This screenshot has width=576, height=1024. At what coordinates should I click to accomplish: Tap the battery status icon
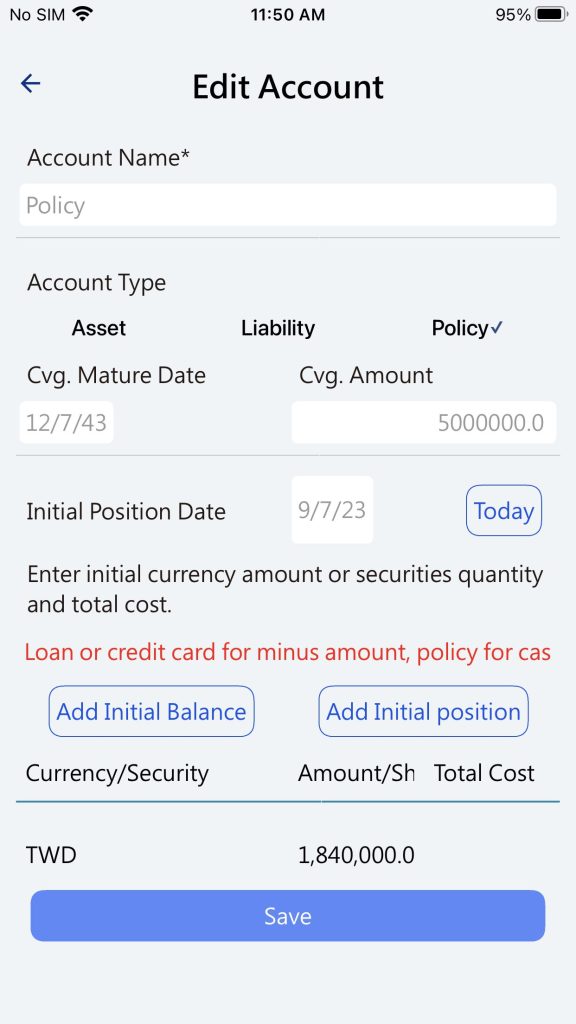coord(551,14)
